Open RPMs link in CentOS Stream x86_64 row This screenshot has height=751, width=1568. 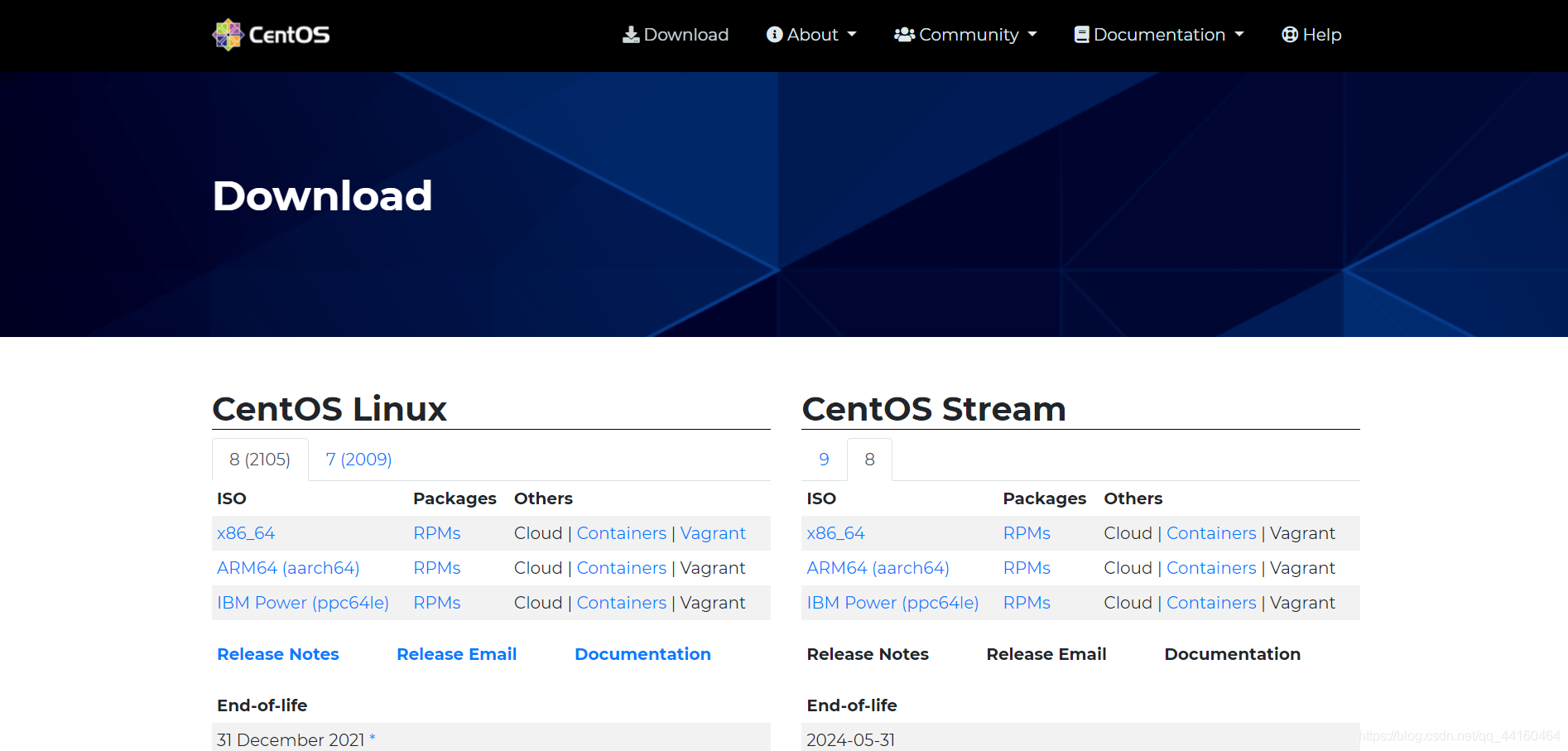click(1027, 533)
